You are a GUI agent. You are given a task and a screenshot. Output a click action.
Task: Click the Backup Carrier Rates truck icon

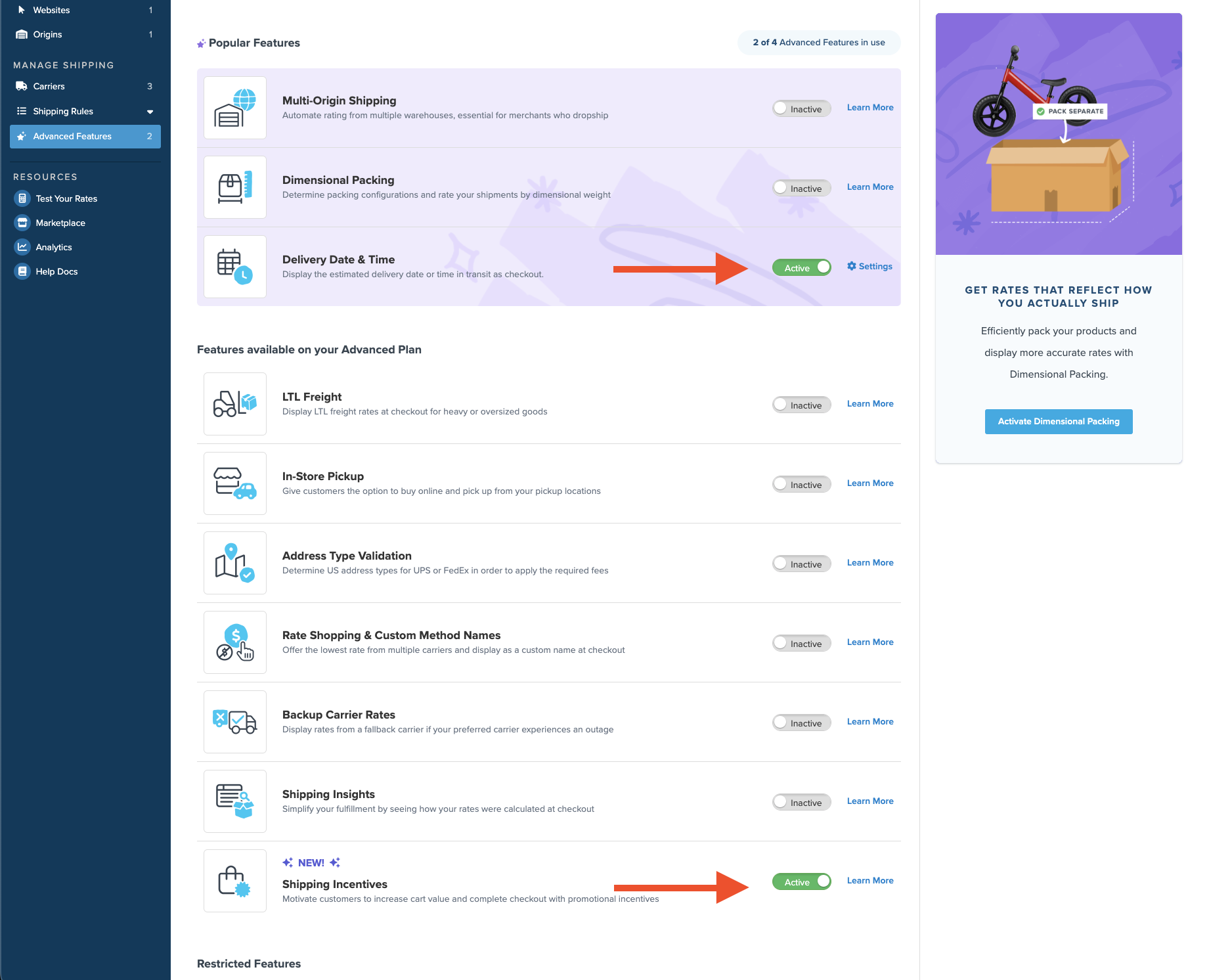[234, 722]
